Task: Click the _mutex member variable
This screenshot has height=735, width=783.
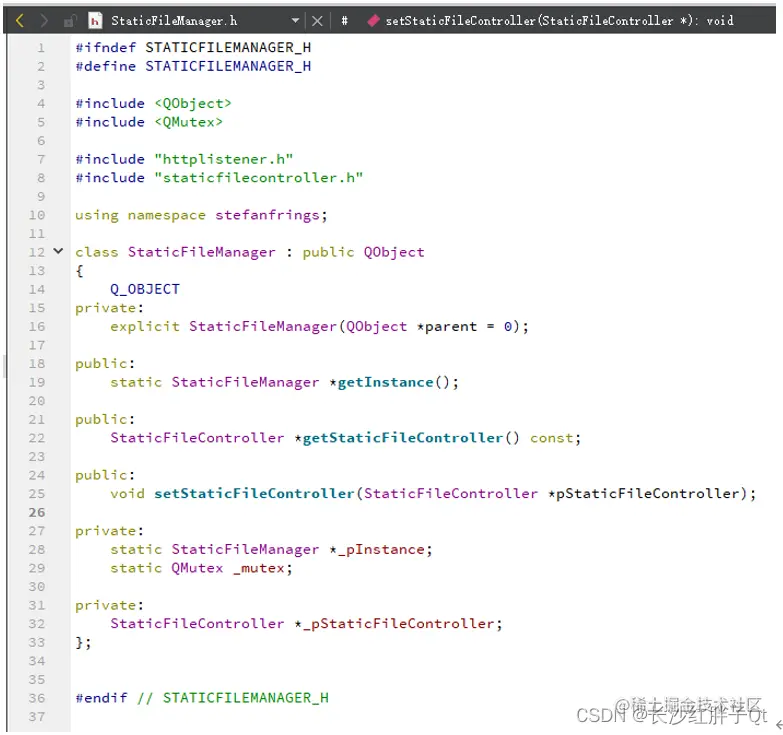Action: 259,568
